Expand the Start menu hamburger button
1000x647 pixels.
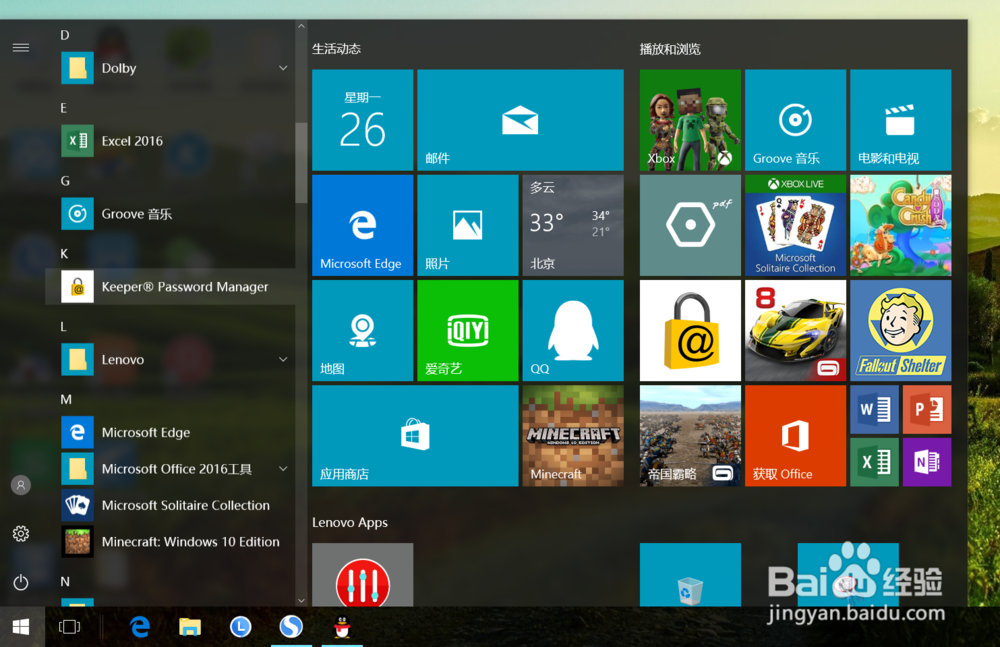coord(21,47)
